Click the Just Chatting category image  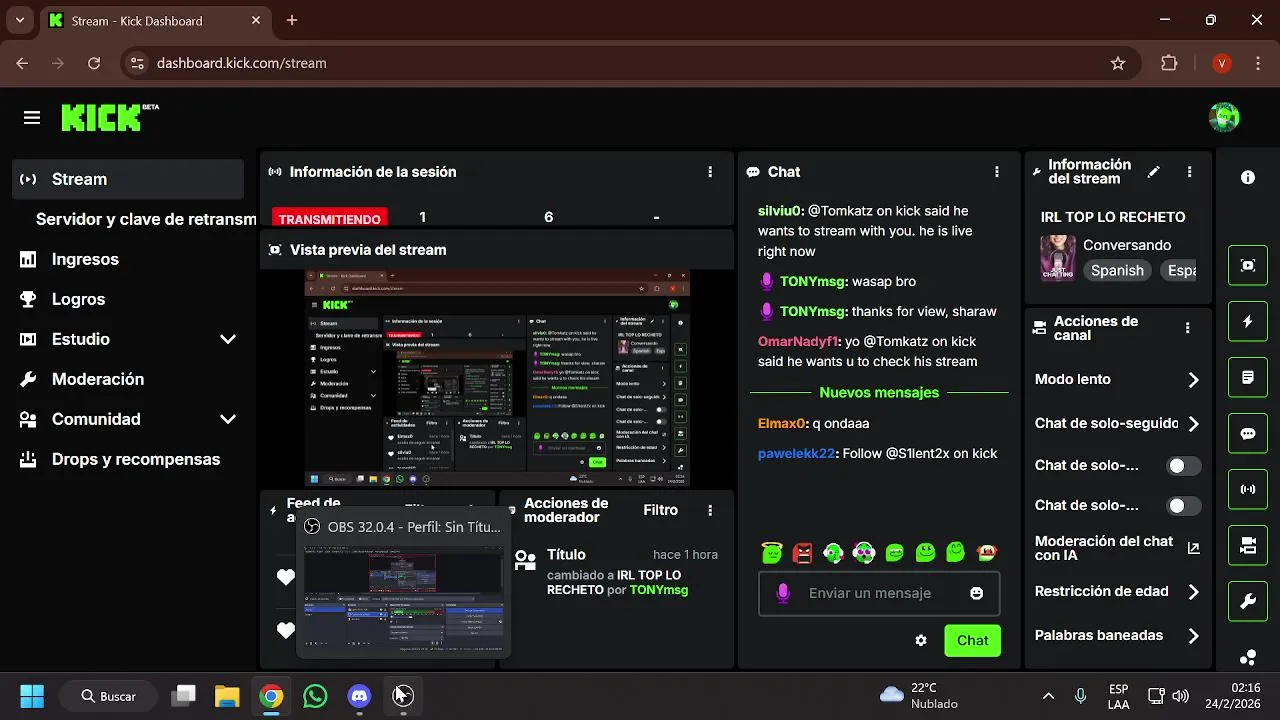pyautogui.click(x=1058, y=258)
